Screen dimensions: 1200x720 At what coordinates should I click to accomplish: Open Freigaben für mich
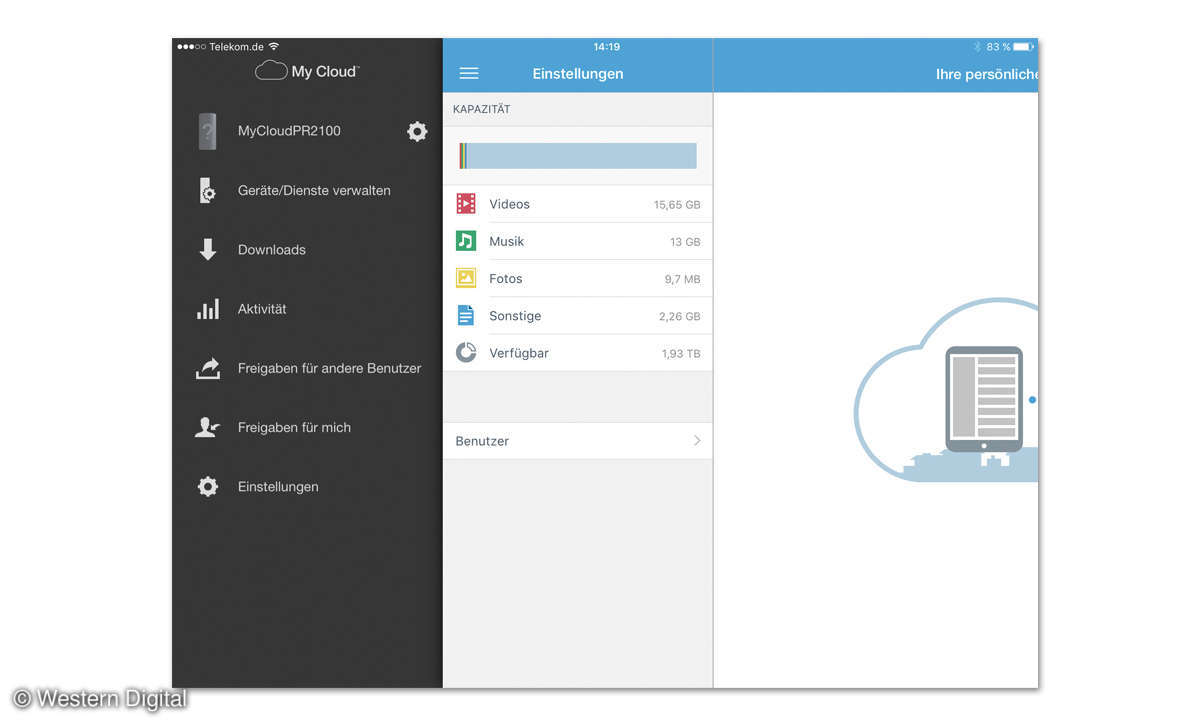coord(294,427)
